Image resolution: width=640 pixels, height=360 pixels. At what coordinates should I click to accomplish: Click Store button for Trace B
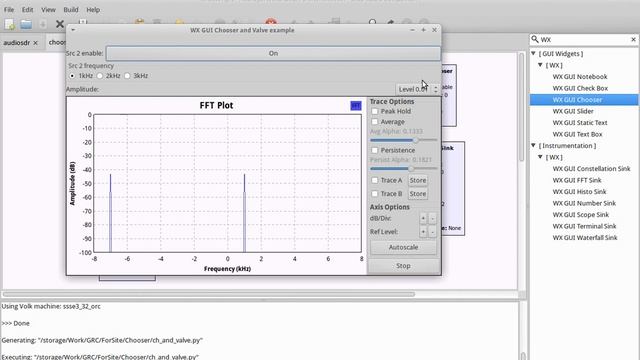418,193
